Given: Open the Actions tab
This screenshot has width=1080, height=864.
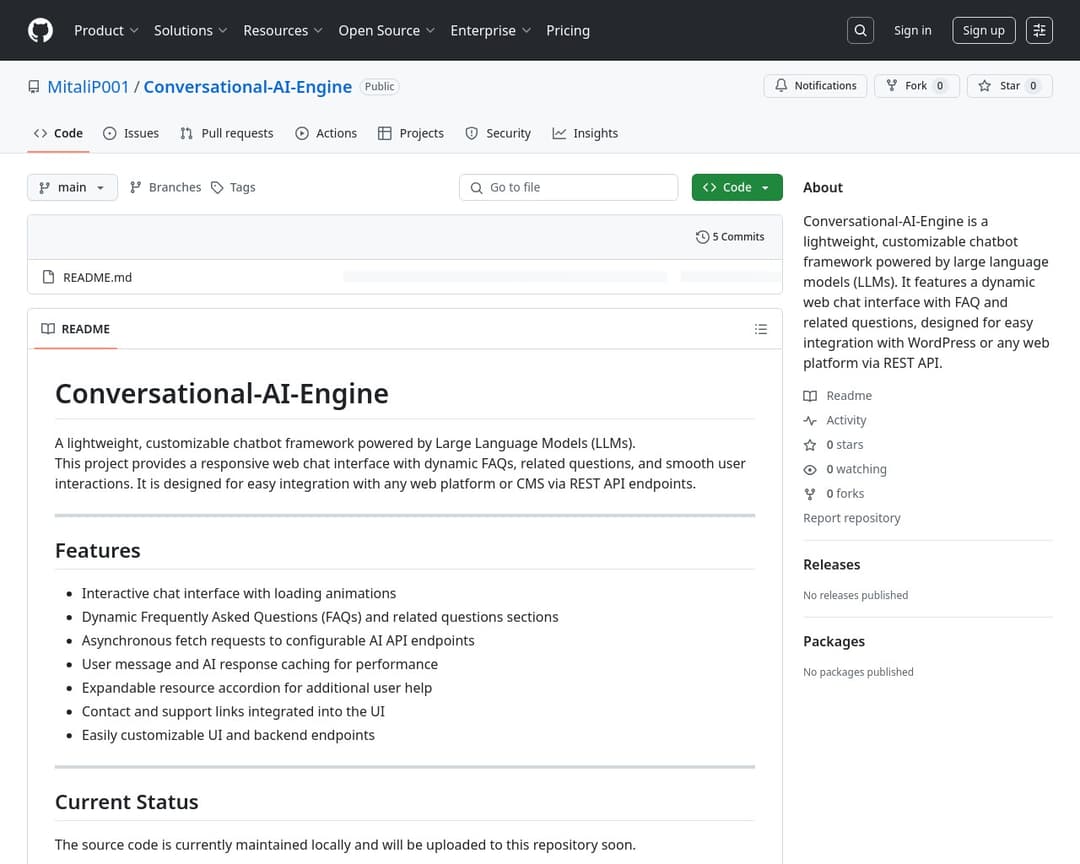Looking at the screenshot, I should point(326,134).
